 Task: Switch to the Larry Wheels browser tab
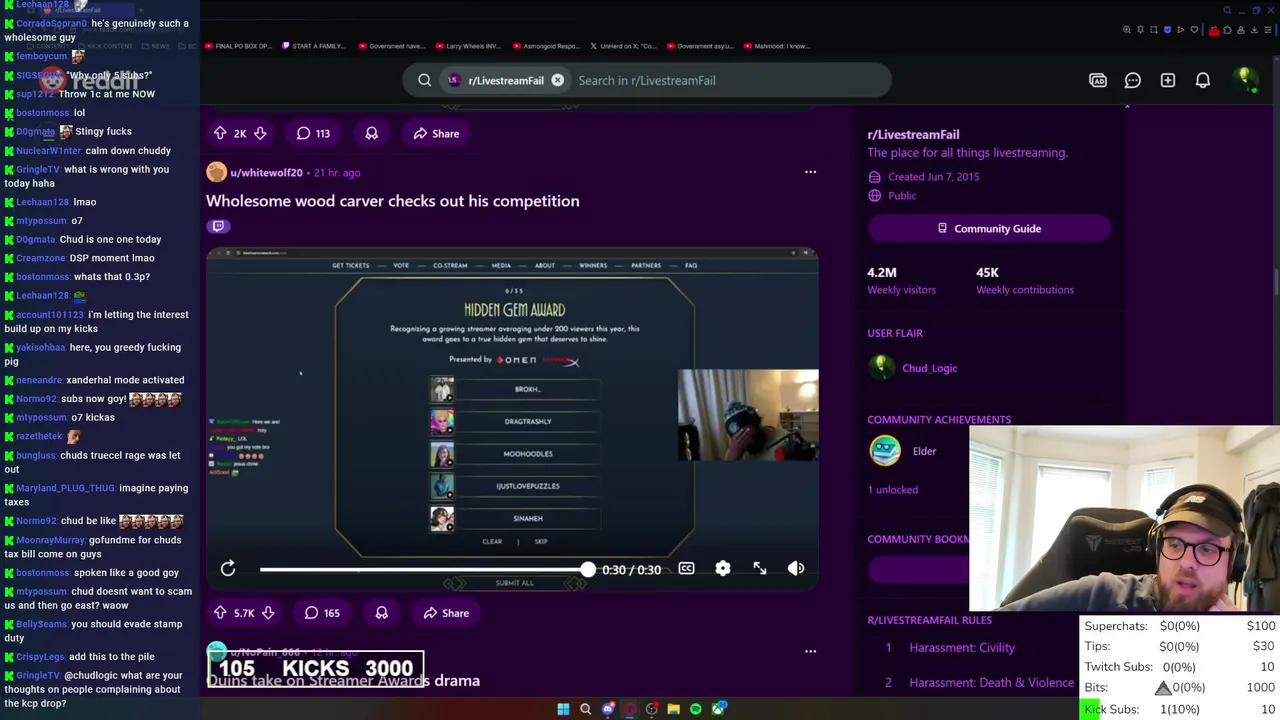pos(468,46)
